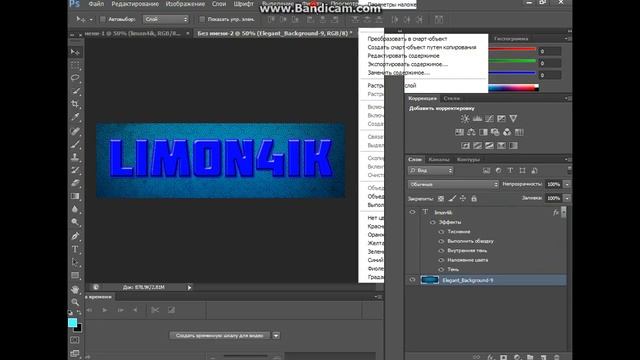Select the Pen tool
Image resolution: width=640 pixels, height=360 pixels.
pyautogui.click(x=75, y=236)
